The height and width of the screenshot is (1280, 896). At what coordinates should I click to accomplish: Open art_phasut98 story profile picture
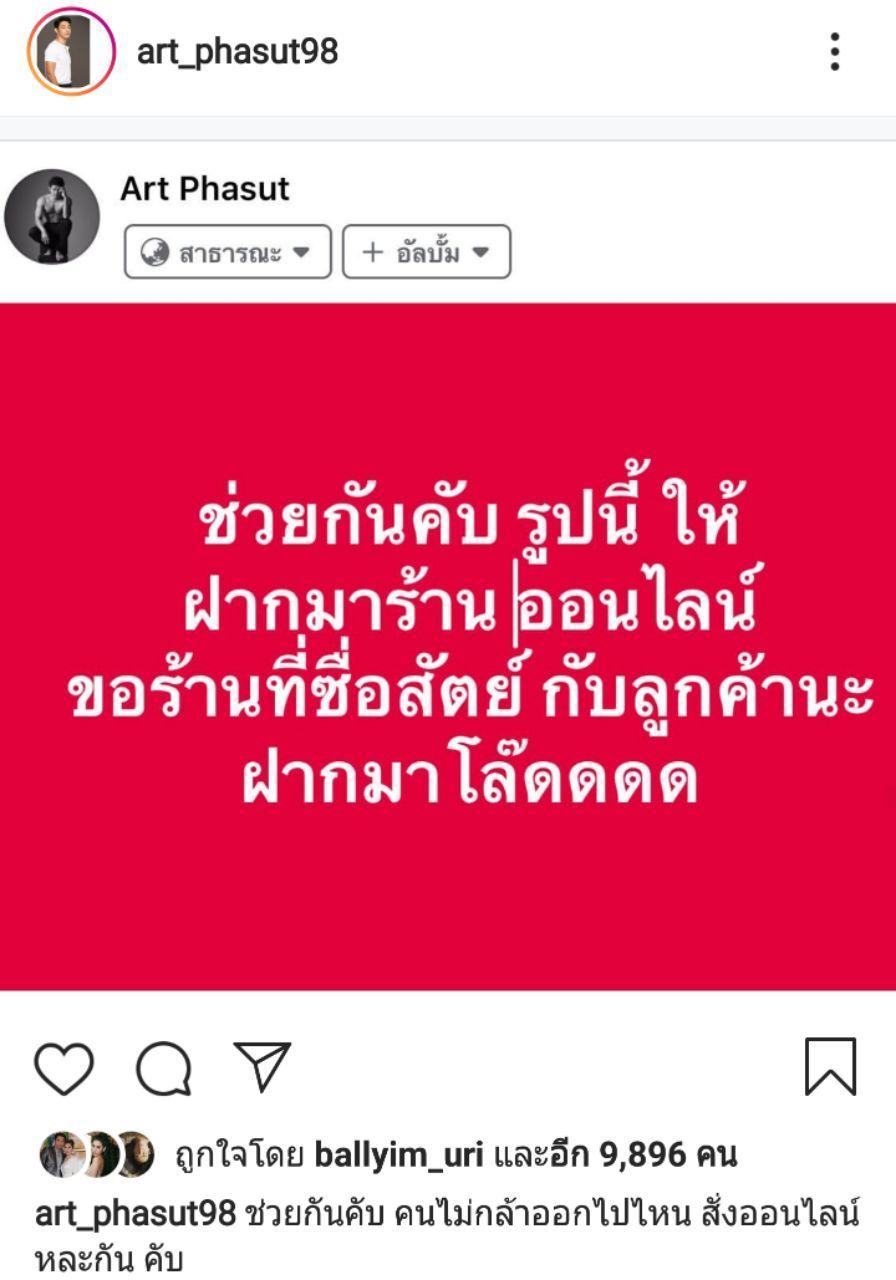click(x=71, y=51)
